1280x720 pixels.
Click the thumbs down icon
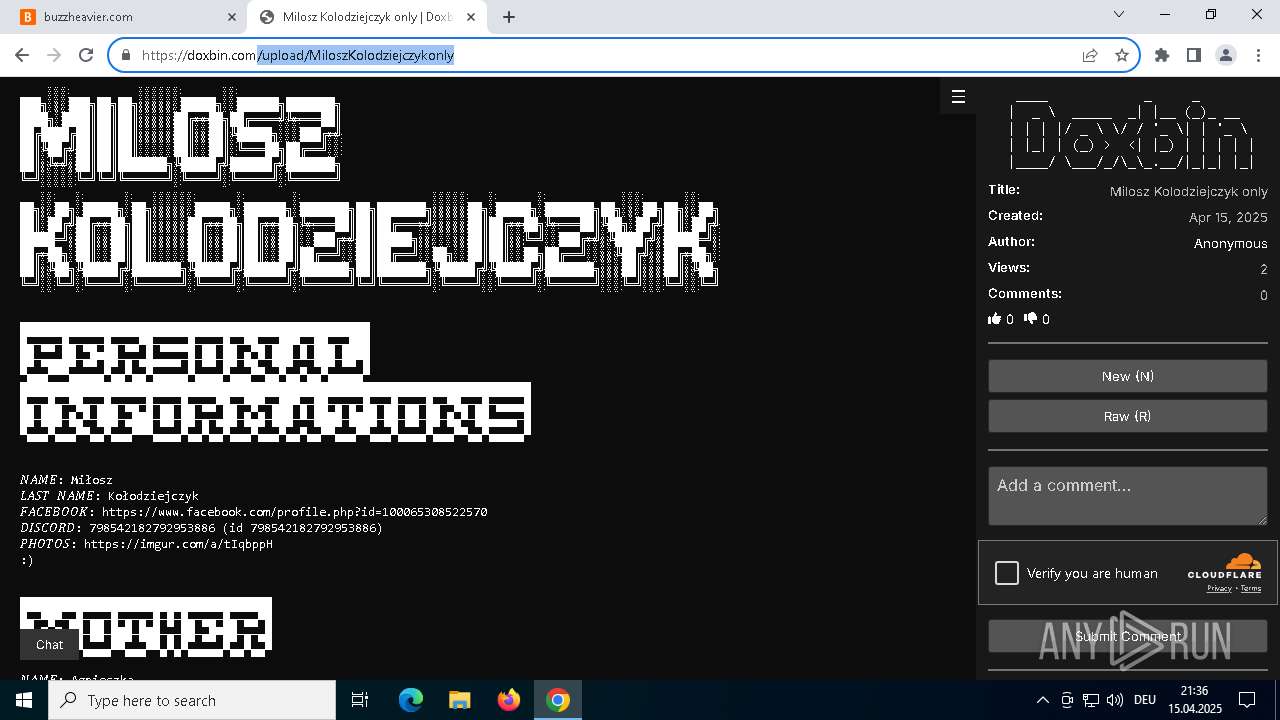click(x=1031, y=319)
